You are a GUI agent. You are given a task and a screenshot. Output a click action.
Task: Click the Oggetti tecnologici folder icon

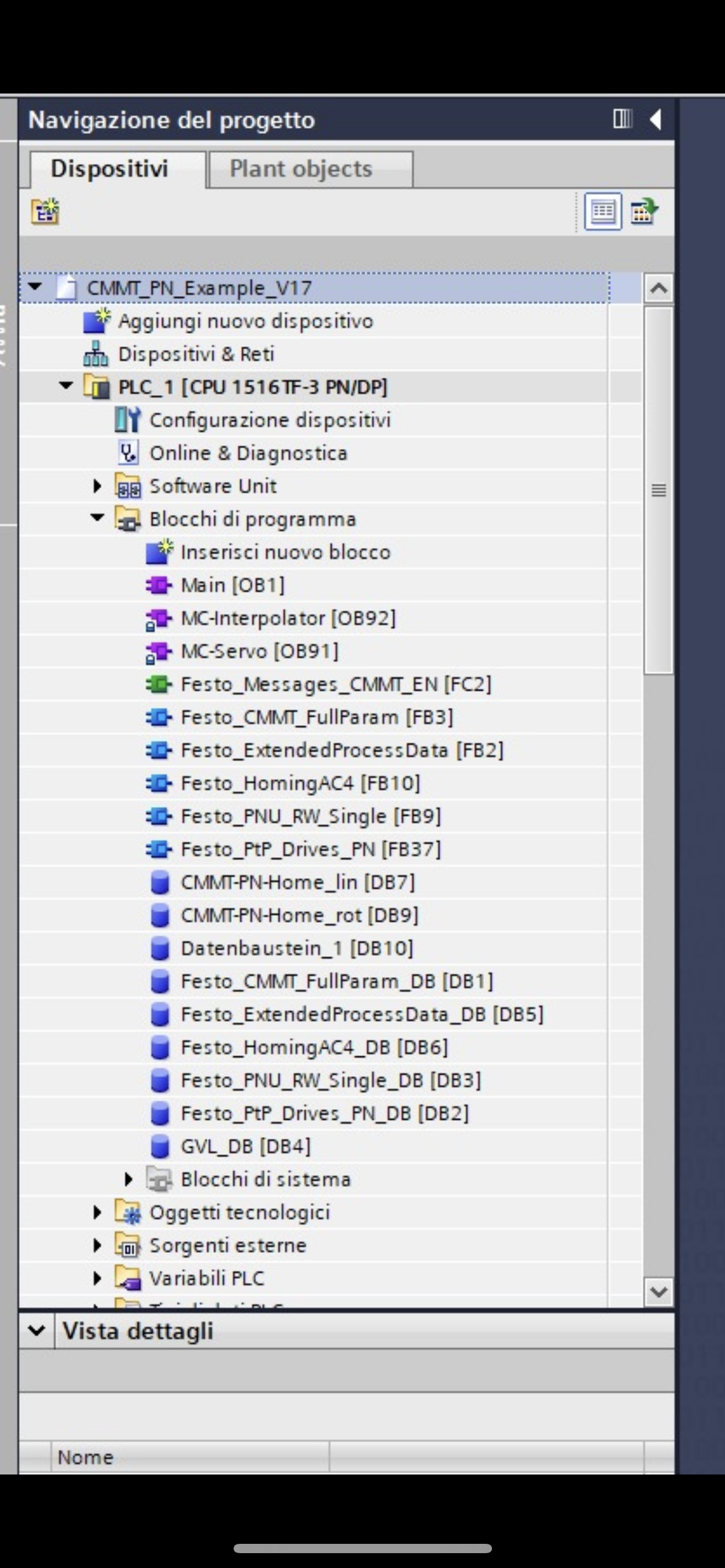point(128,1212)
